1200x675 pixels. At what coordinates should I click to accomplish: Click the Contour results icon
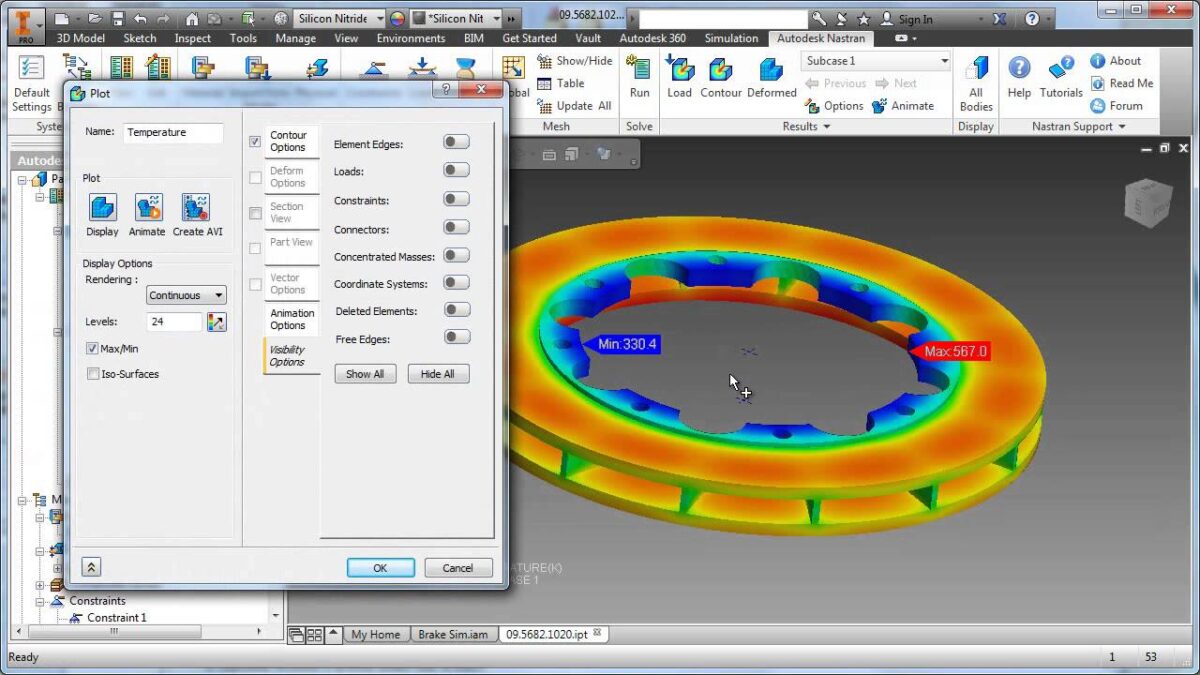pos(721,69)
